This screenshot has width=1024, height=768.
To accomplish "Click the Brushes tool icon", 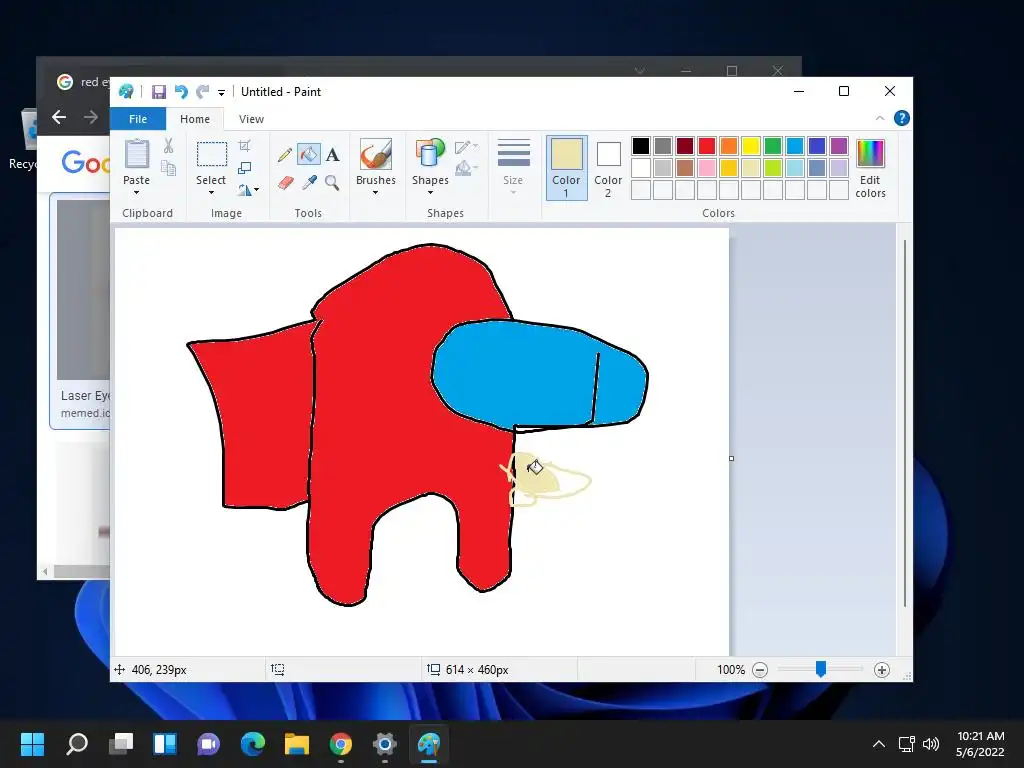I will point(376,155).
